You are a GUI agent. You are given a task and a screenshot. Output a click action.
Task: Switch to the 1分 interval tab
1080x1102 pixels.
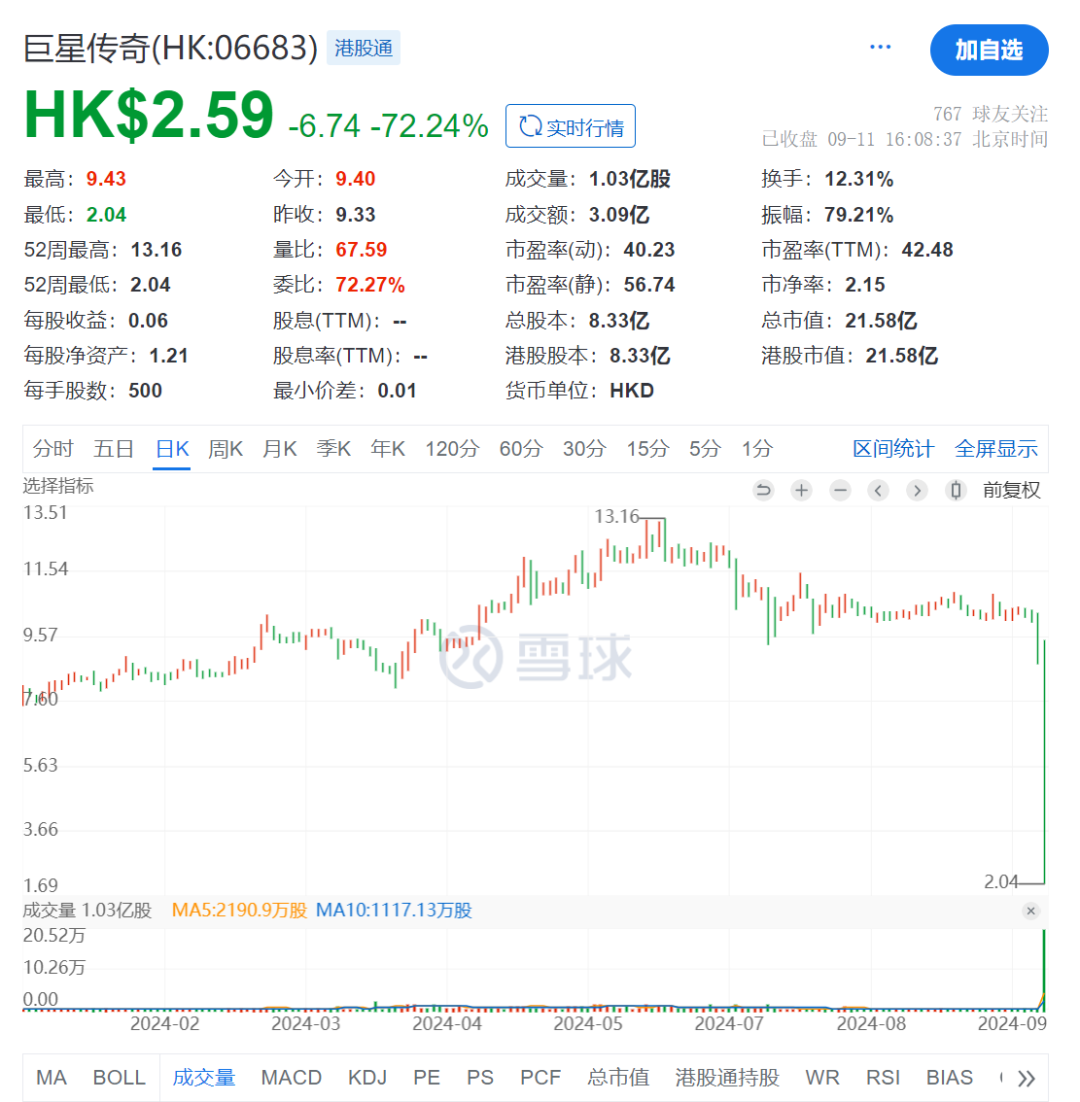(x=757, y=448)
